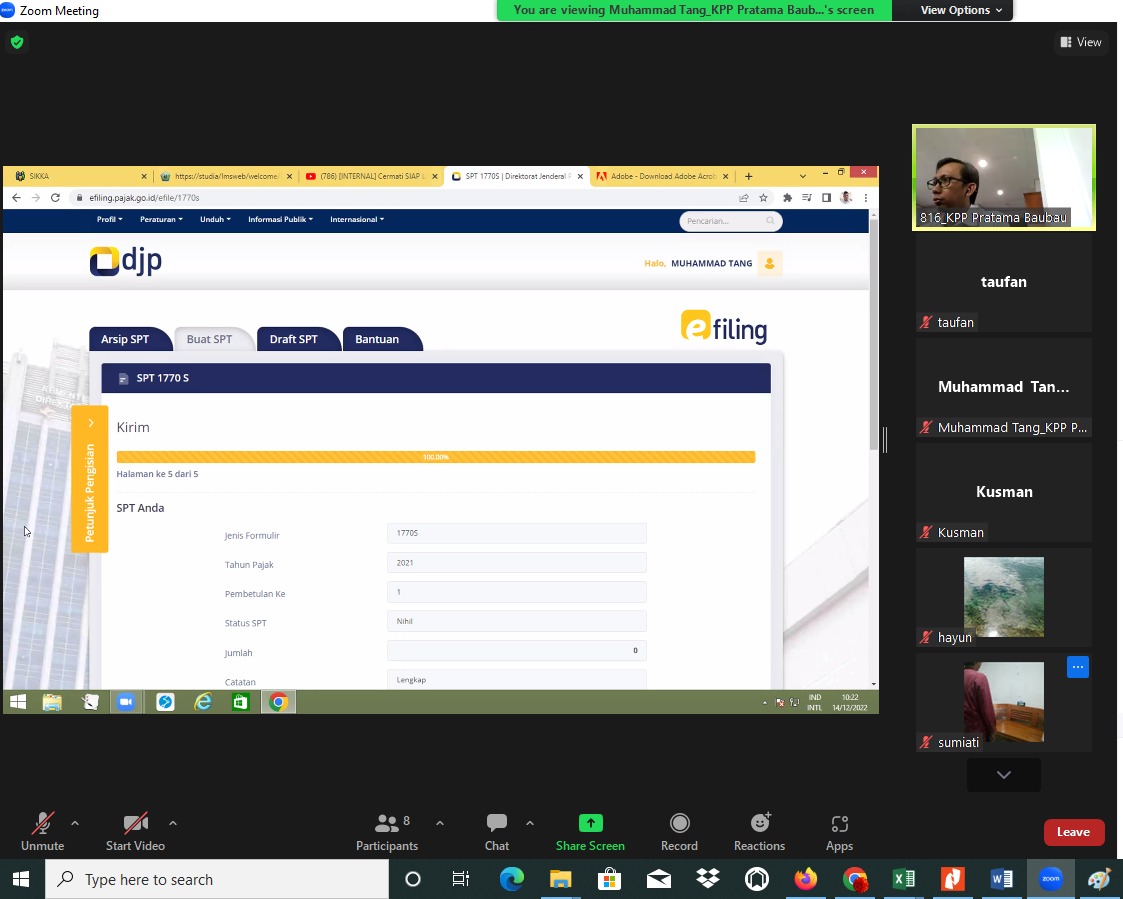Viewport: 1123px width, 899px height.
Task: Expand the View Options dropdown
Action: point(955,10)
